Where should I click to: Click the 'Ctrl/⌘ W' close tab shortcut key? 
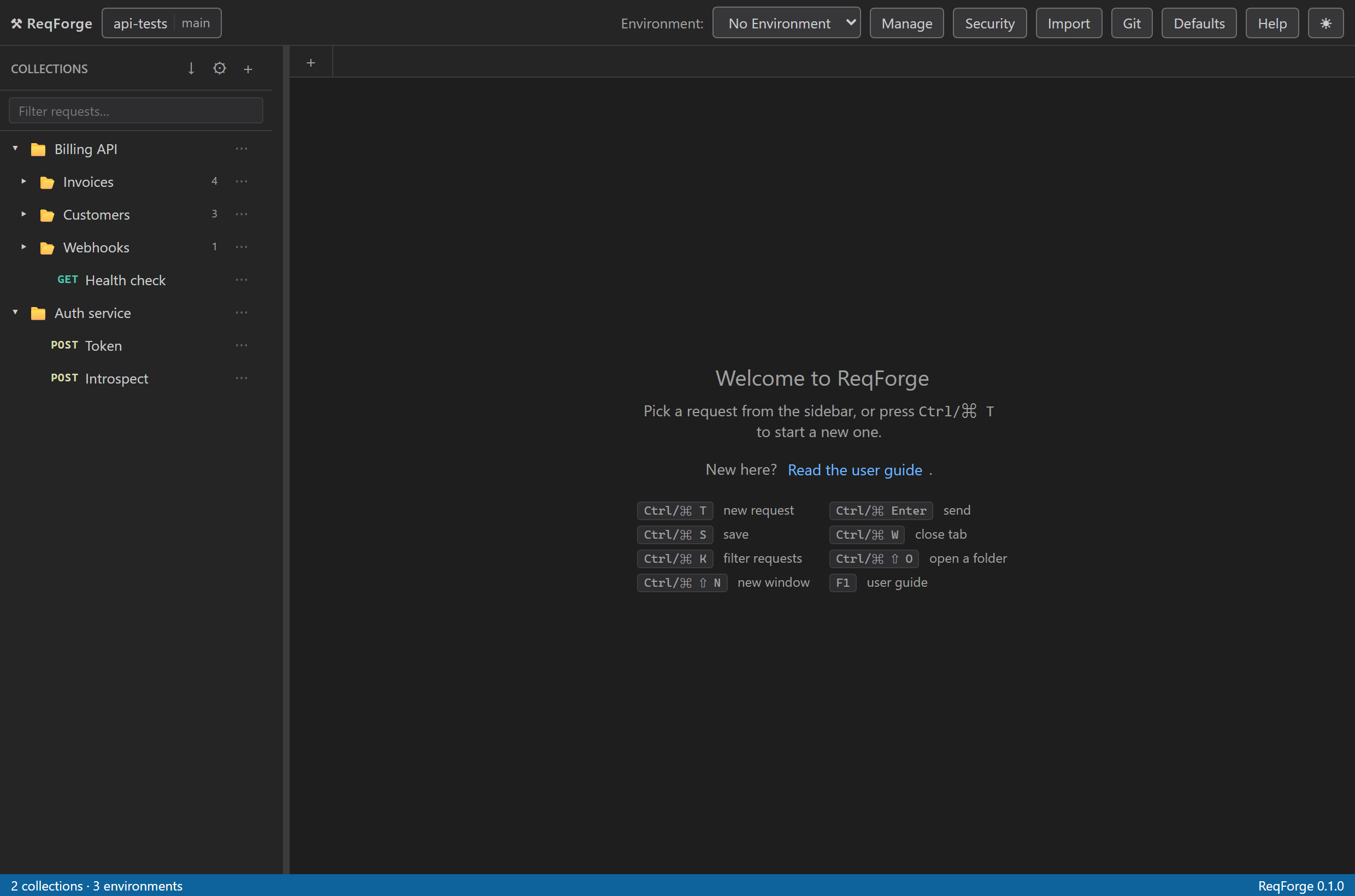tap(867, 534)
